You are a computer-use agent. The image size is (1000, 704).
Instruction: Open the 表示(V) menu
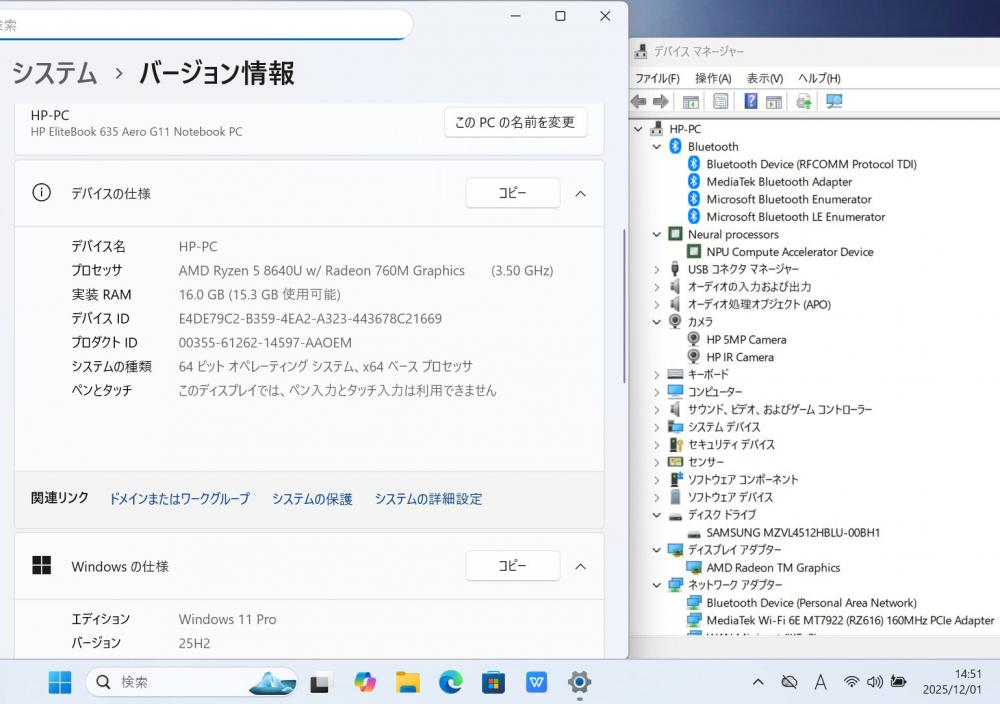[x=764, y=78]
